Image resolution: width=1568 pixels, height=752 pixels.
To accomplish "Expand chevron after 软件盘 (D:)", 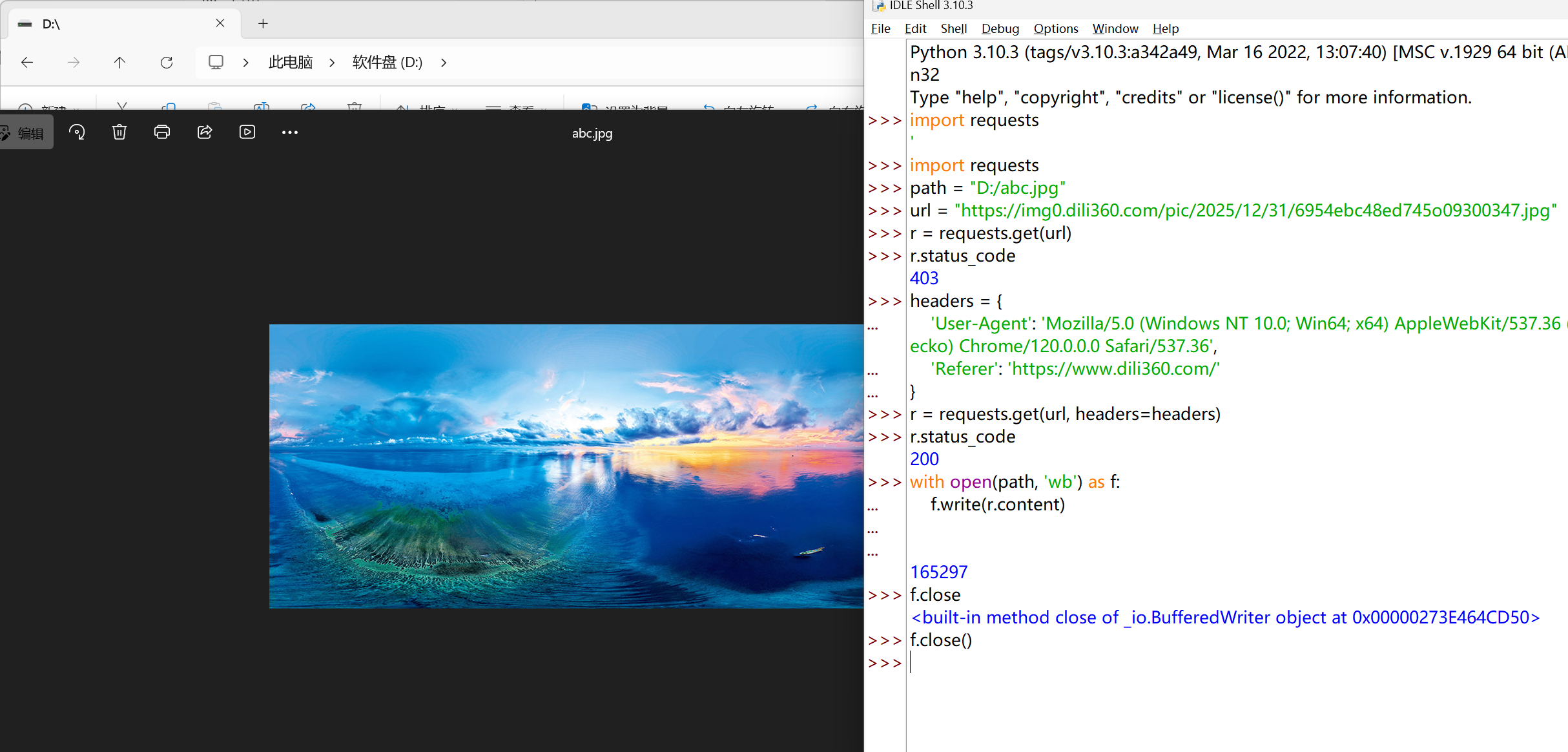I will pos(444,63).
